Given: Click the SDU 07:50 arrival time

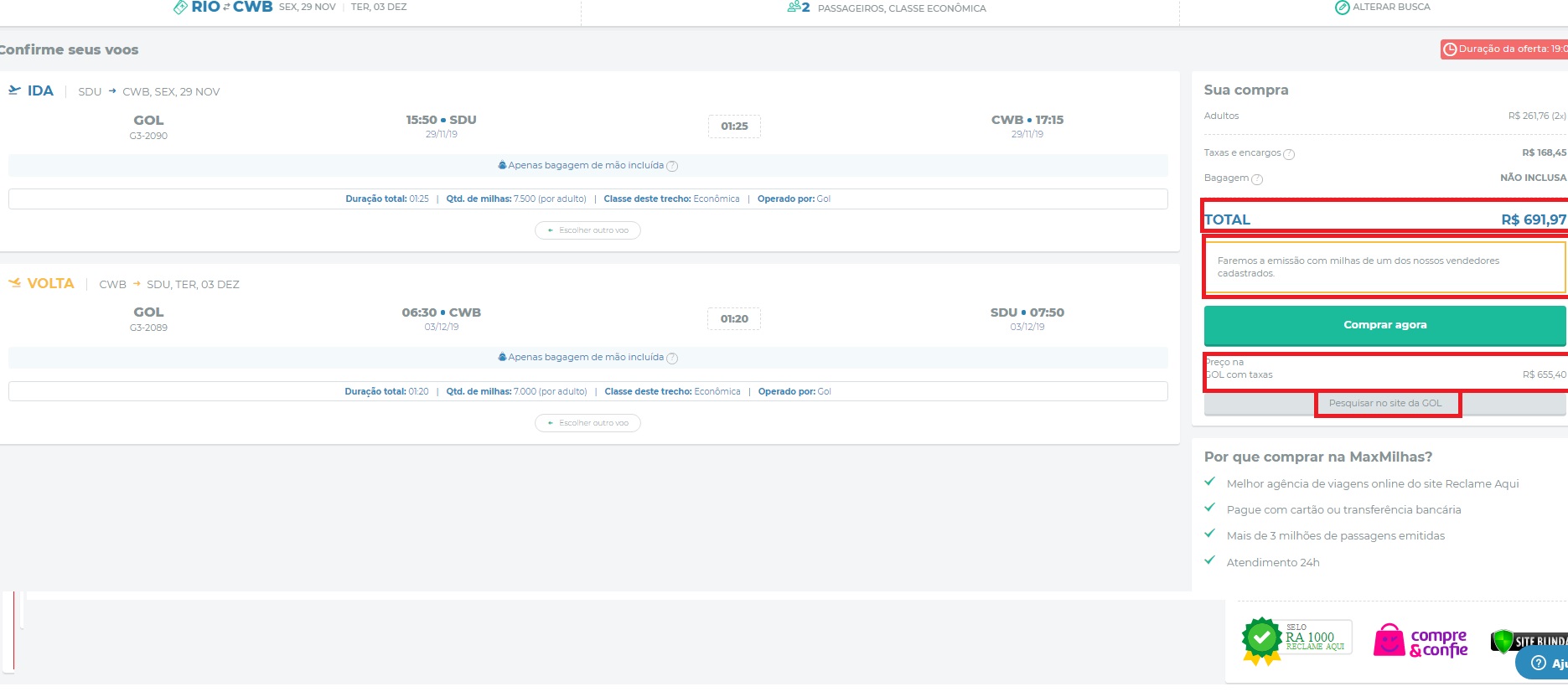Looking at the screenshot, I should (x=1027, y=312).
